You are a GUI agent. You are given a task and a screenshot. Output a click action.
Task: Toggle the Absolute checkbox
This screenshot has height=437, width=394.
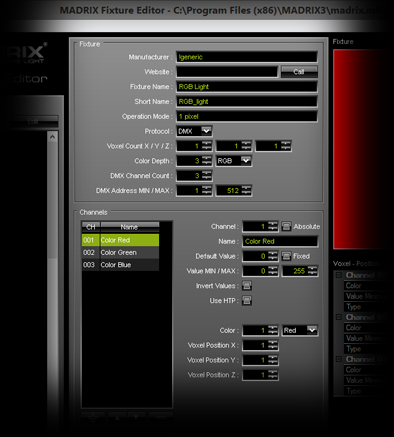[x=286, y=226]
